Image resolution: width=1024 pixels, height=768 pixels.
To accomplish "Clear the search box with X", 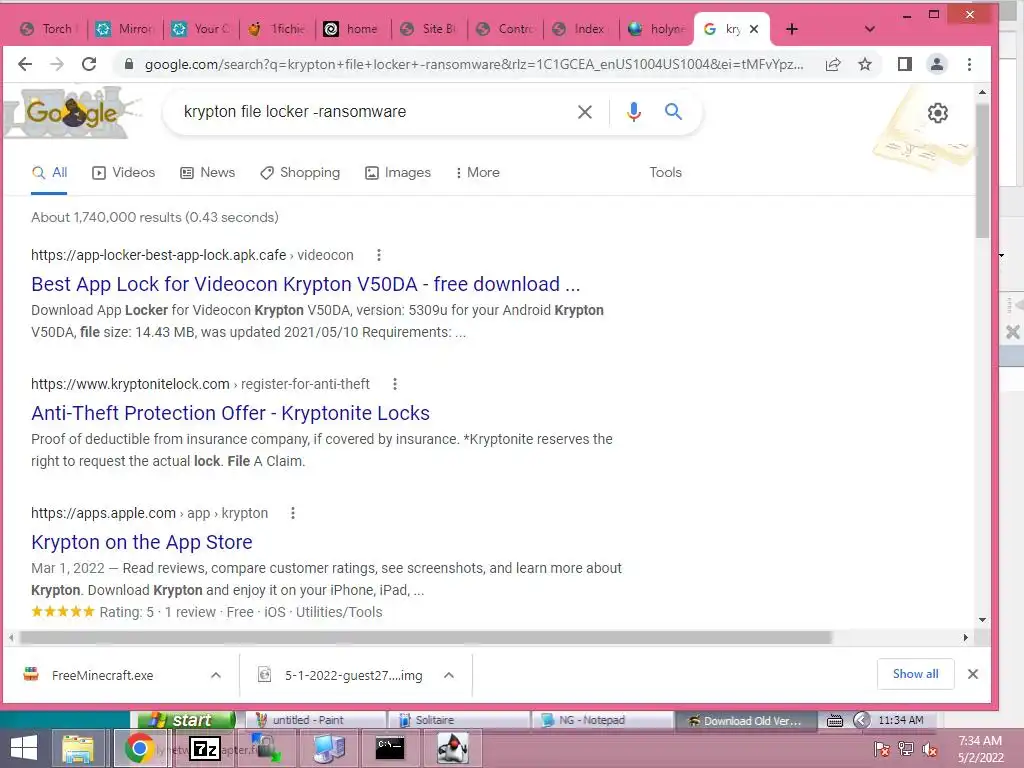I will point(584,112).
